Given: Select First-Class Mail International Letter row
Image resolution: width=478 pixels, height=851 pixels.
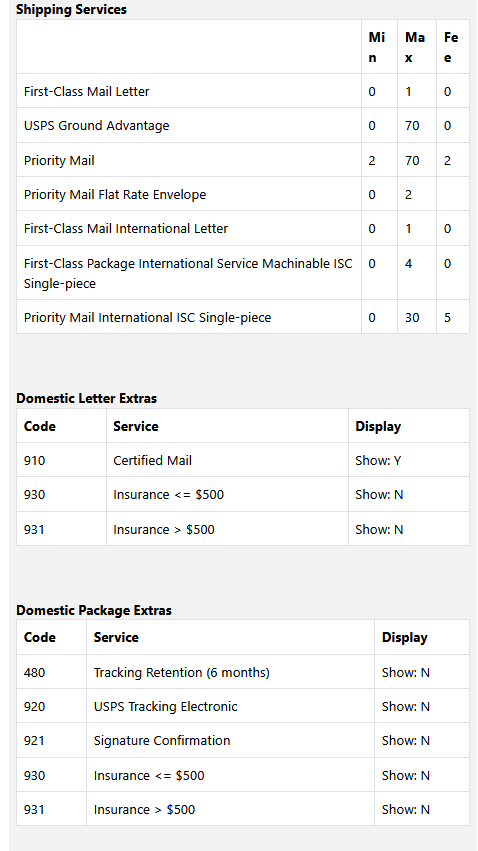Looking at the screenshot, I should tap(243, 228).
